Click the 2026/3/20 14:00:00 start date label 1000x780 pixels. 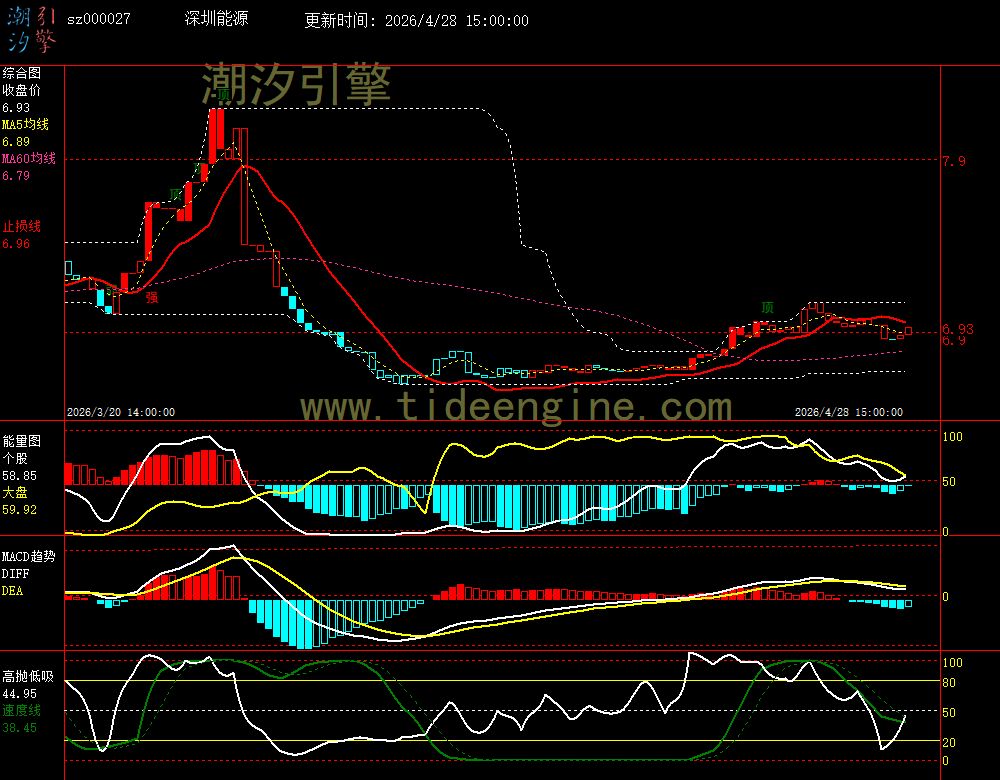click(121, 412)
